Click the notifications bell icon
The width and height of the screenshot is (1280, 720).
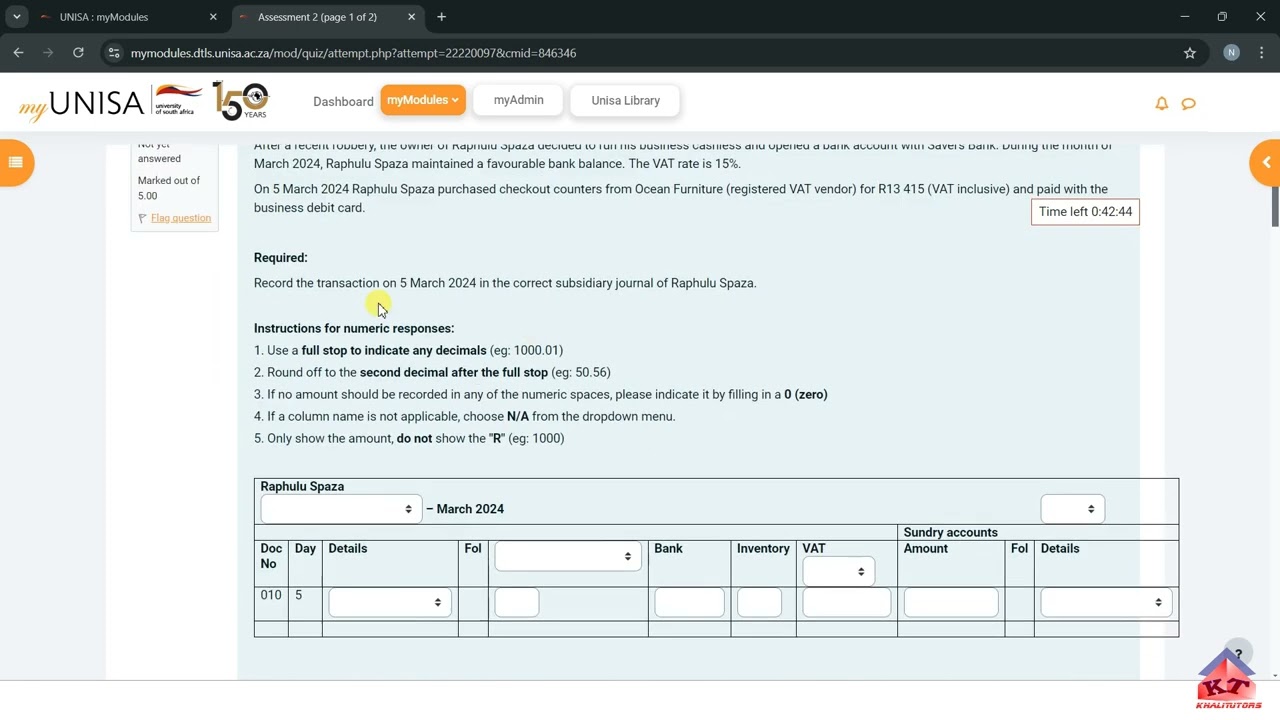click(1161, 103)
